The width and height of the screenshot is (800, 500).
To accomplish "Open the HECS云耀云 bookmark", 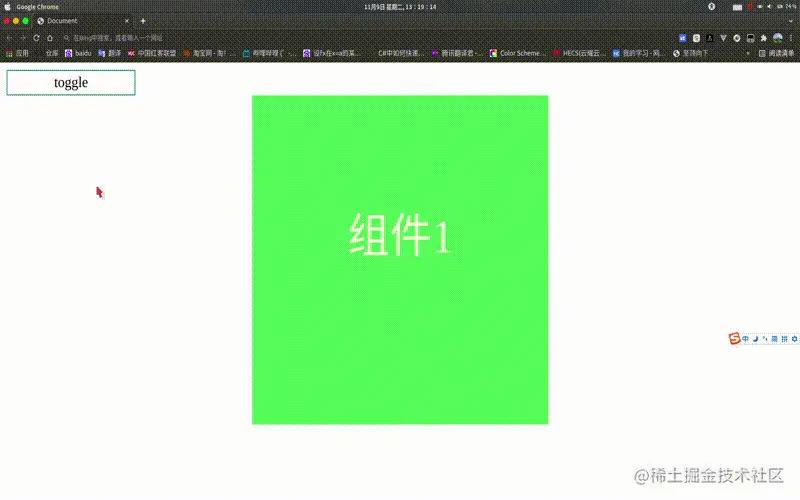I will pyautogui.click(x=580, y=53).
